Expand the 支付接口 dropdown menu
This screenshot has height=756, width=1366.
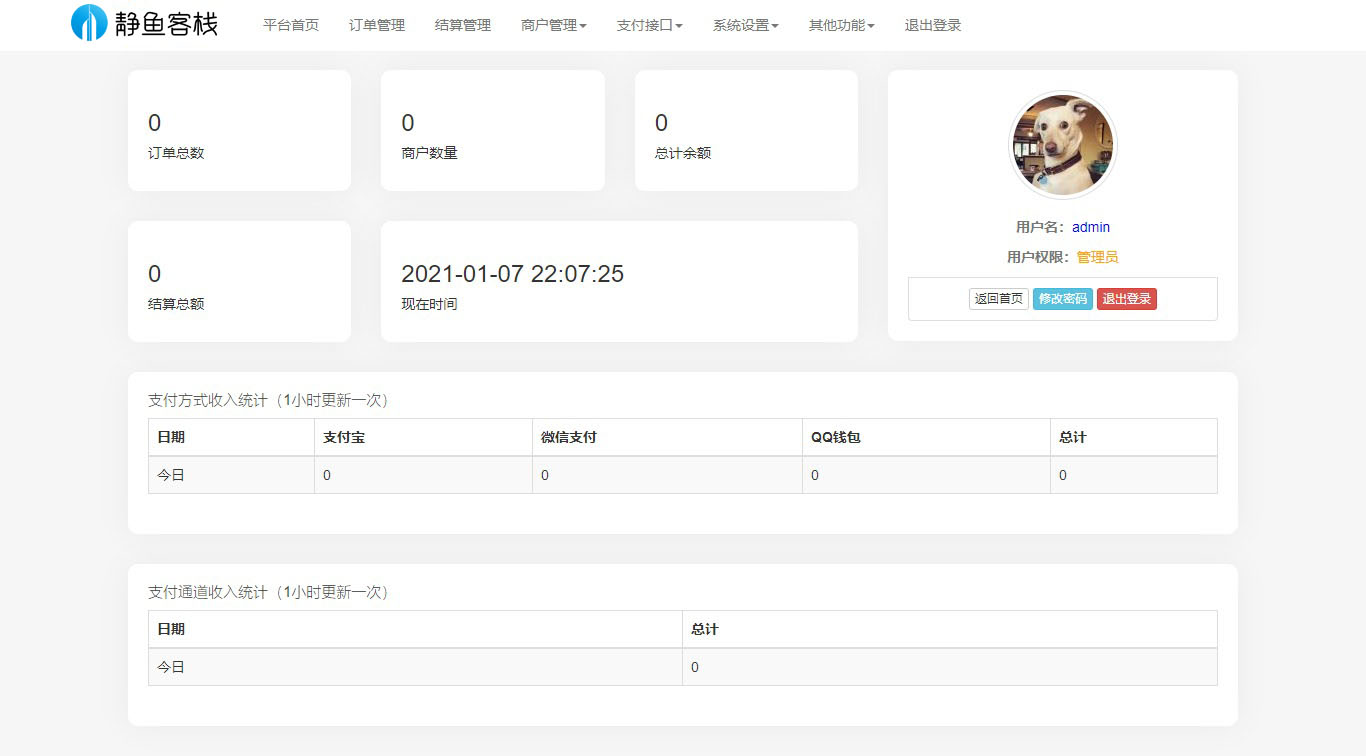tap(650, 25)
